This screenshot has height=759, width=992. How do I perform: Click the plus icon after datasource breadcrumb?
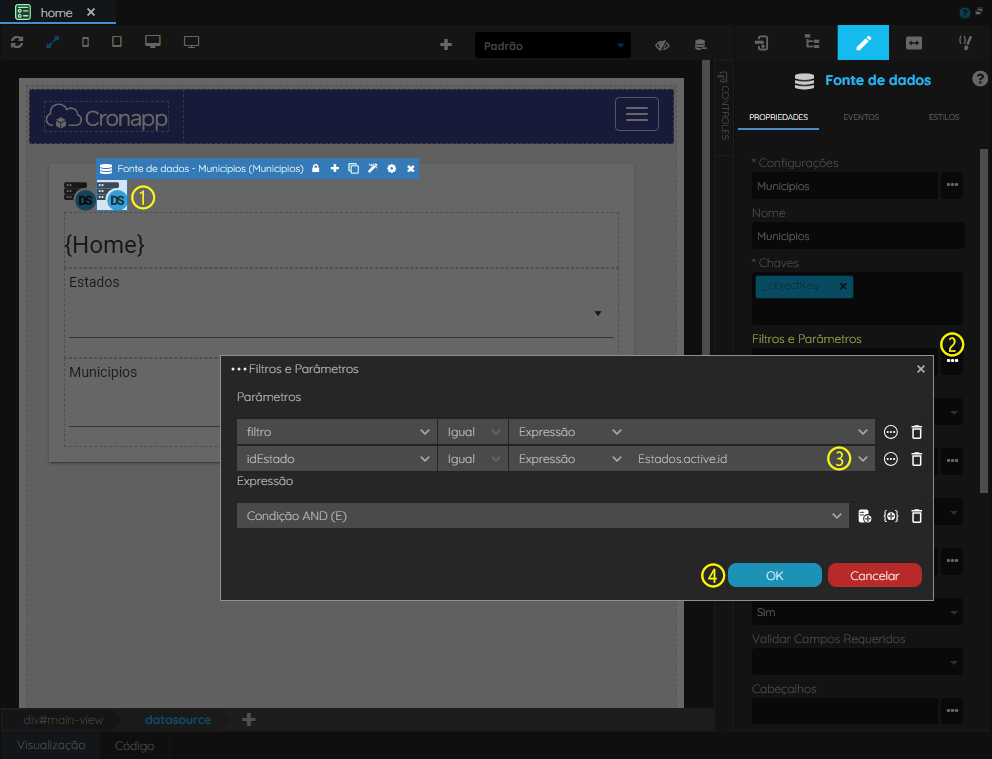pos(249,720)
